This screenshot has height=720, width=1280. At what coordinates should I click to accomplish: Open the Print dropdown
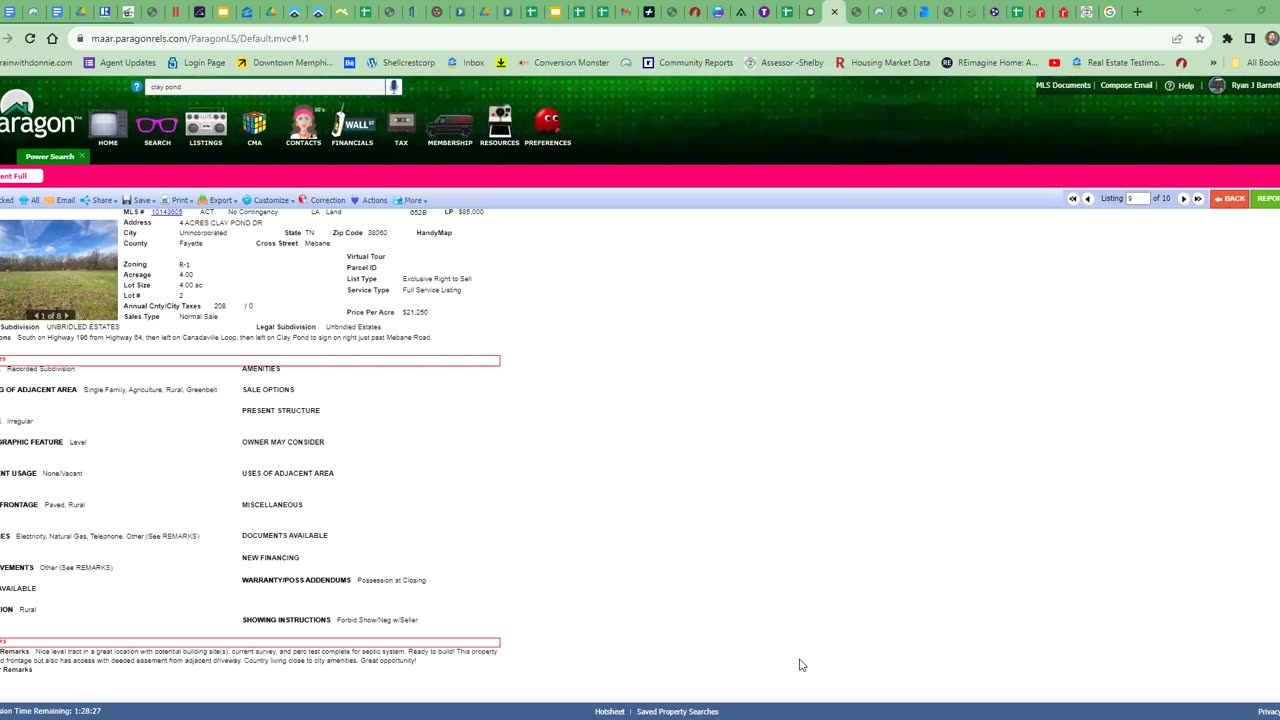[177, 200]
